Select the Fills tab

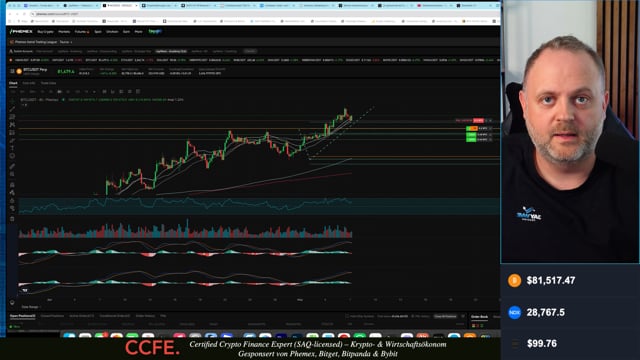163,316
